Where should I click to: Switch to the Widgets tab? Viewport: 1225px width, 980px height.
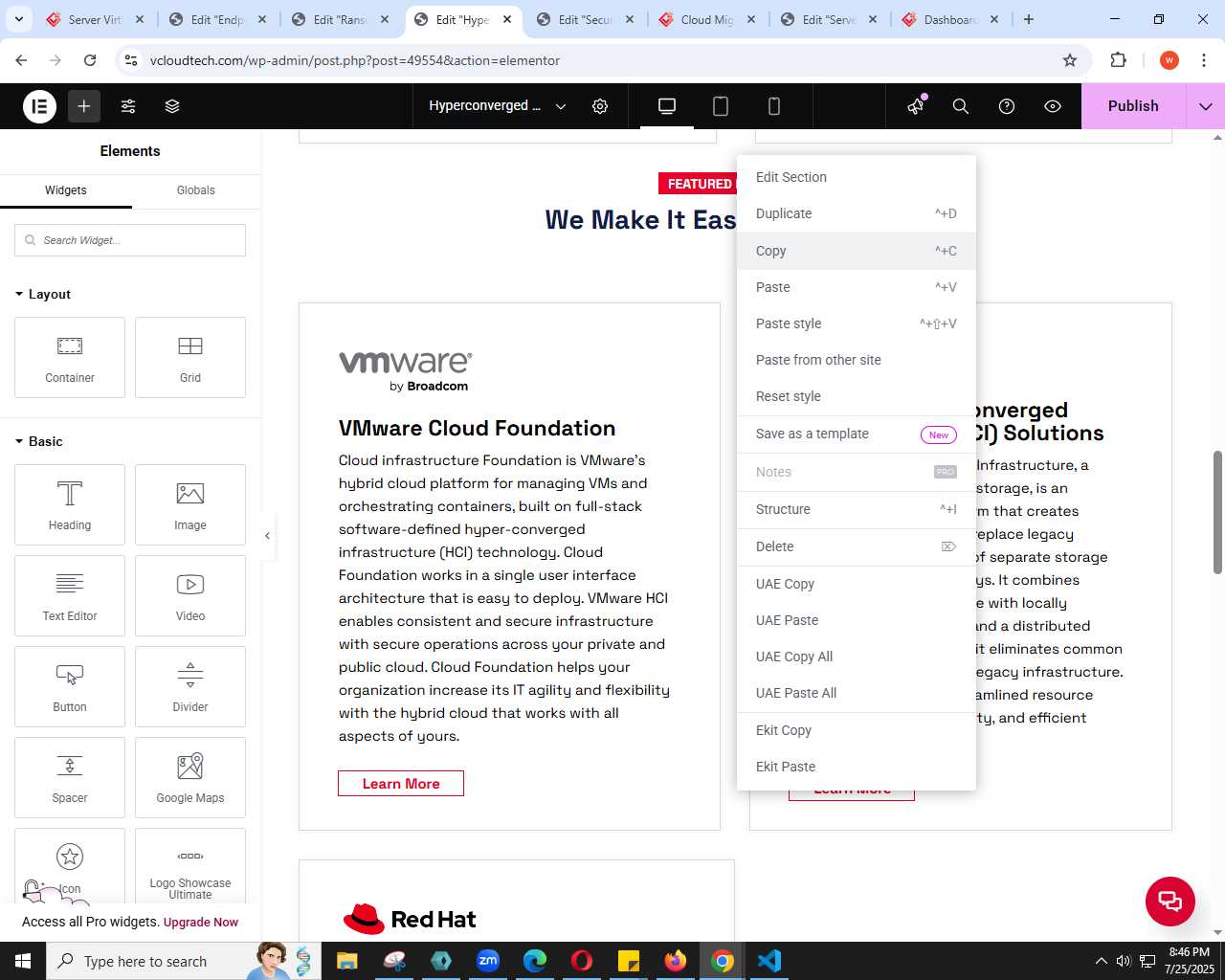[66, 190]
